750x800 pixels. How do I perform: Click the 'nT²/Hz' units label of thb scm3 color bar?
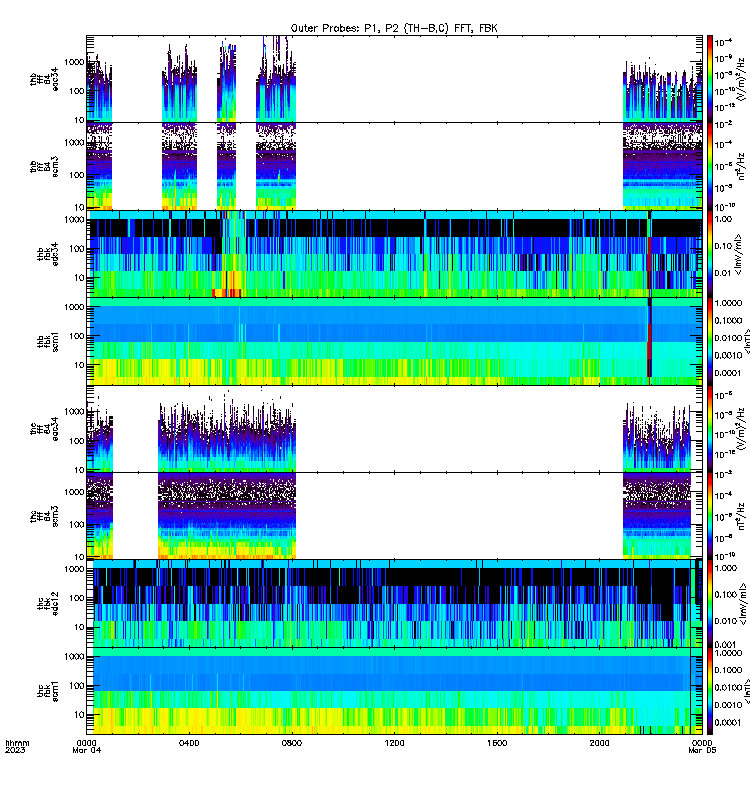(743, 166)
